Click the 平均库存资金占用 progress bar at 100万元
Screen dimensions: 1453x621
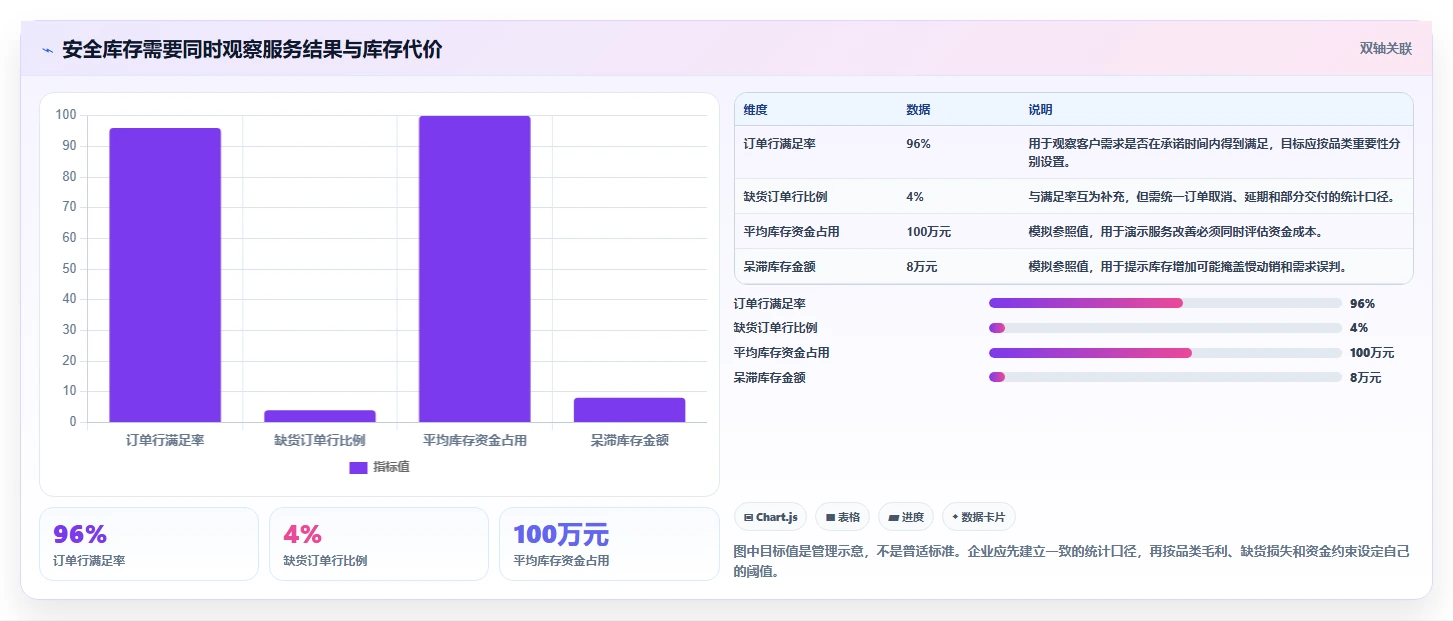[x=1165, y=353]
